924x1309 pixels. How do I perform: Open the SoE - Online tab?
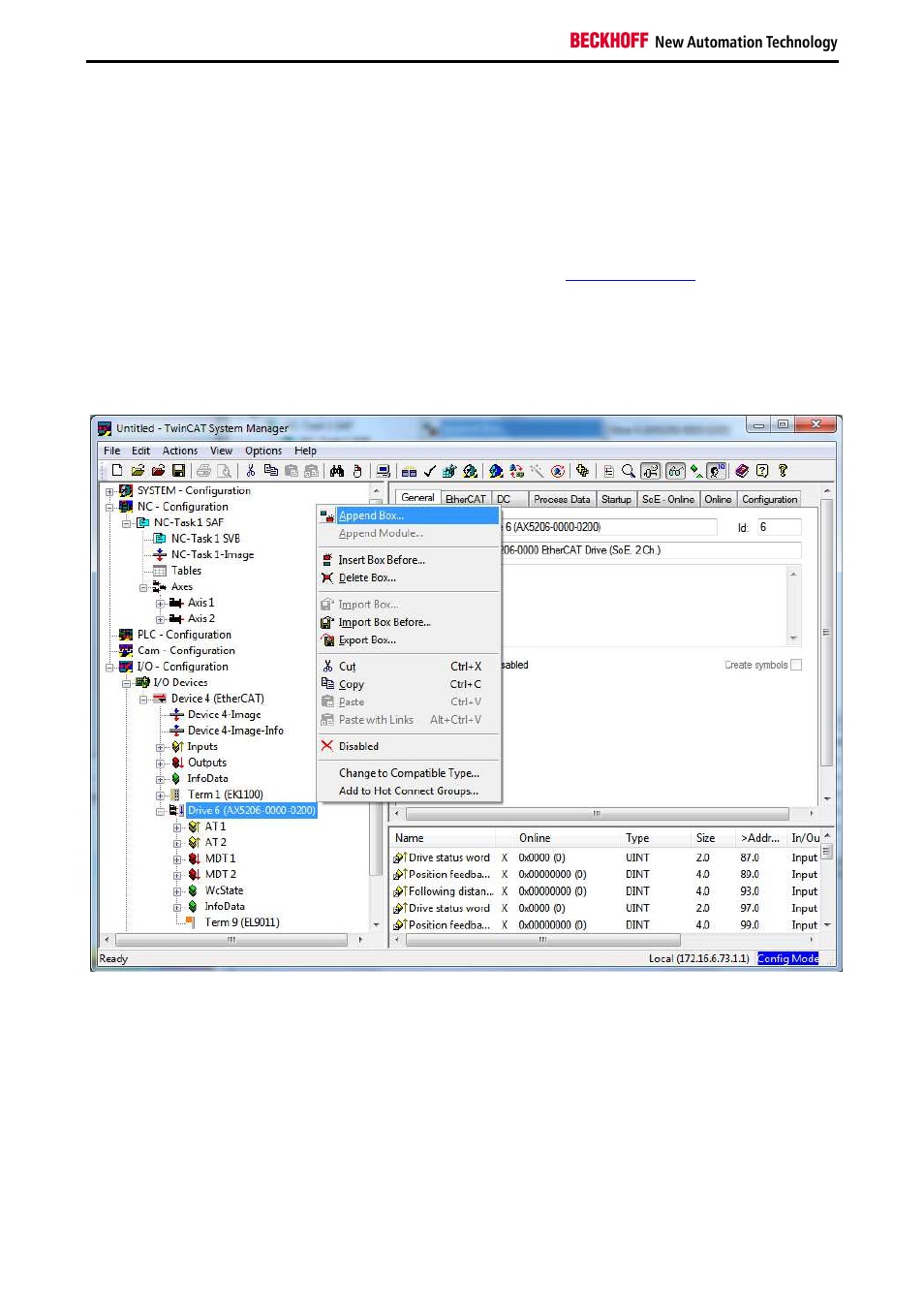click(668, 499)
